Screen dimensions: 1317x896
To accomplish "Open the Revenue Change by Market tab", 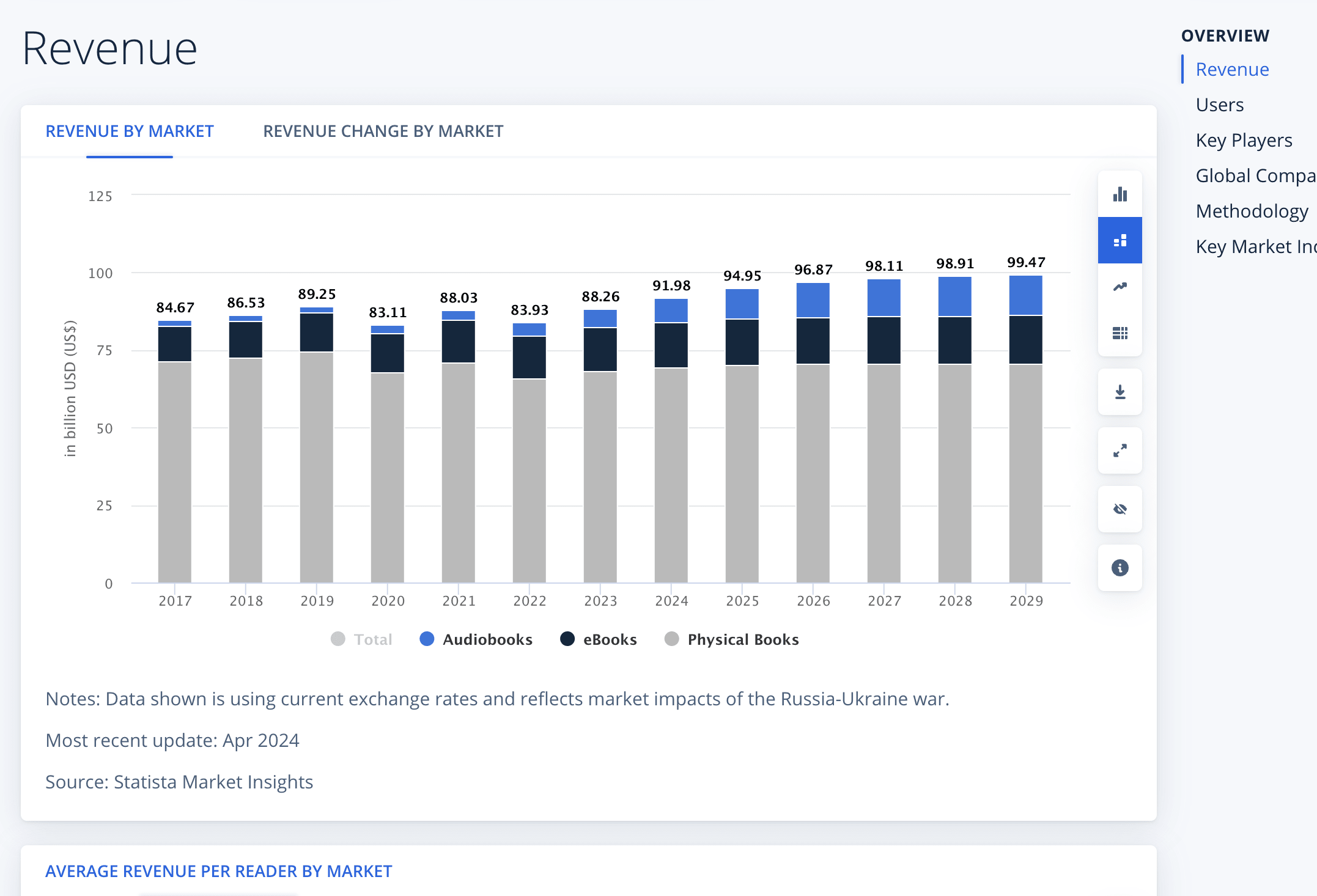I will (x=383, y=131).
